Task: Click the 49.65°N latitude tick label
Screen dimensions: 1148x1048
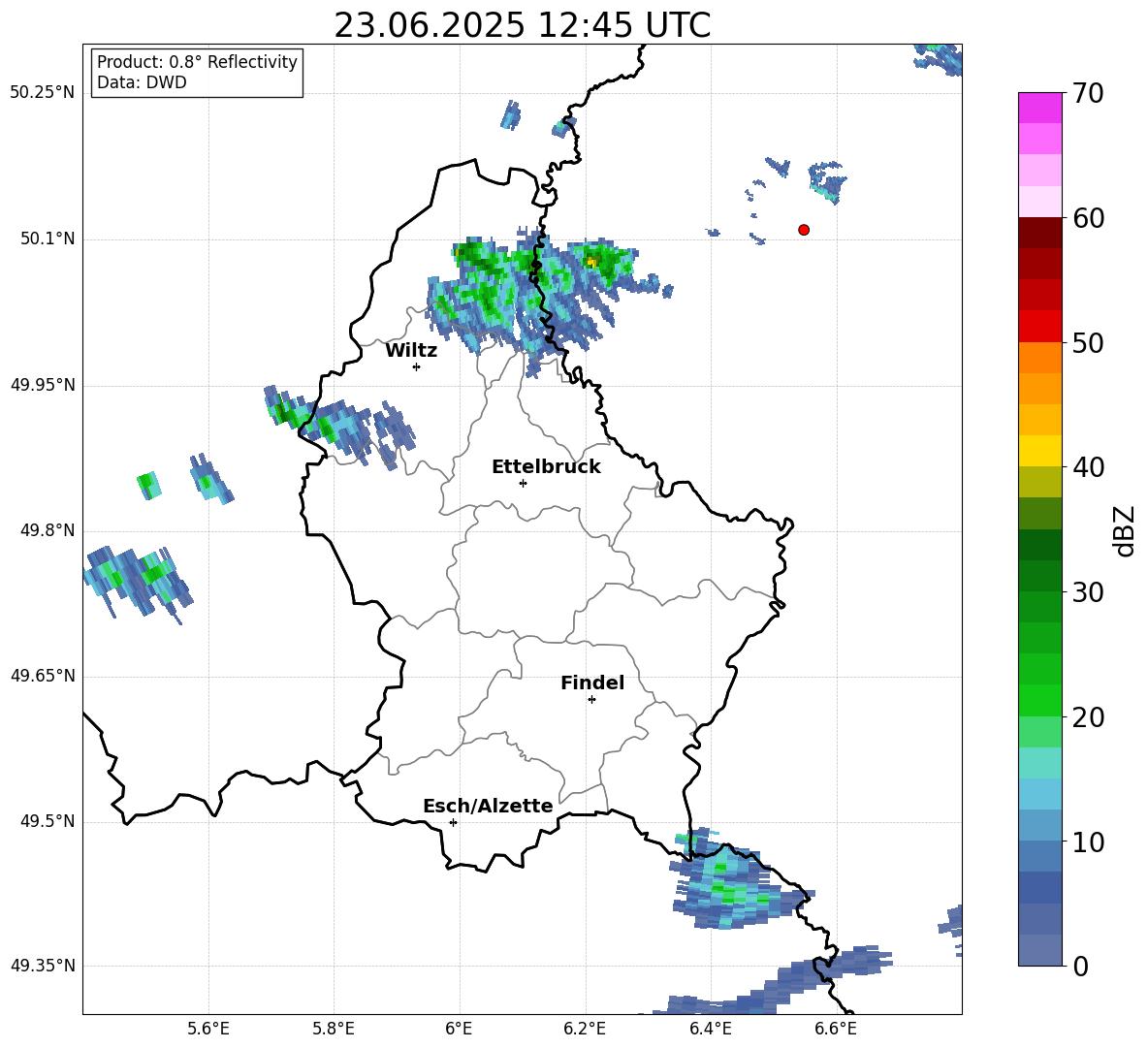Action: coord(43,676)
